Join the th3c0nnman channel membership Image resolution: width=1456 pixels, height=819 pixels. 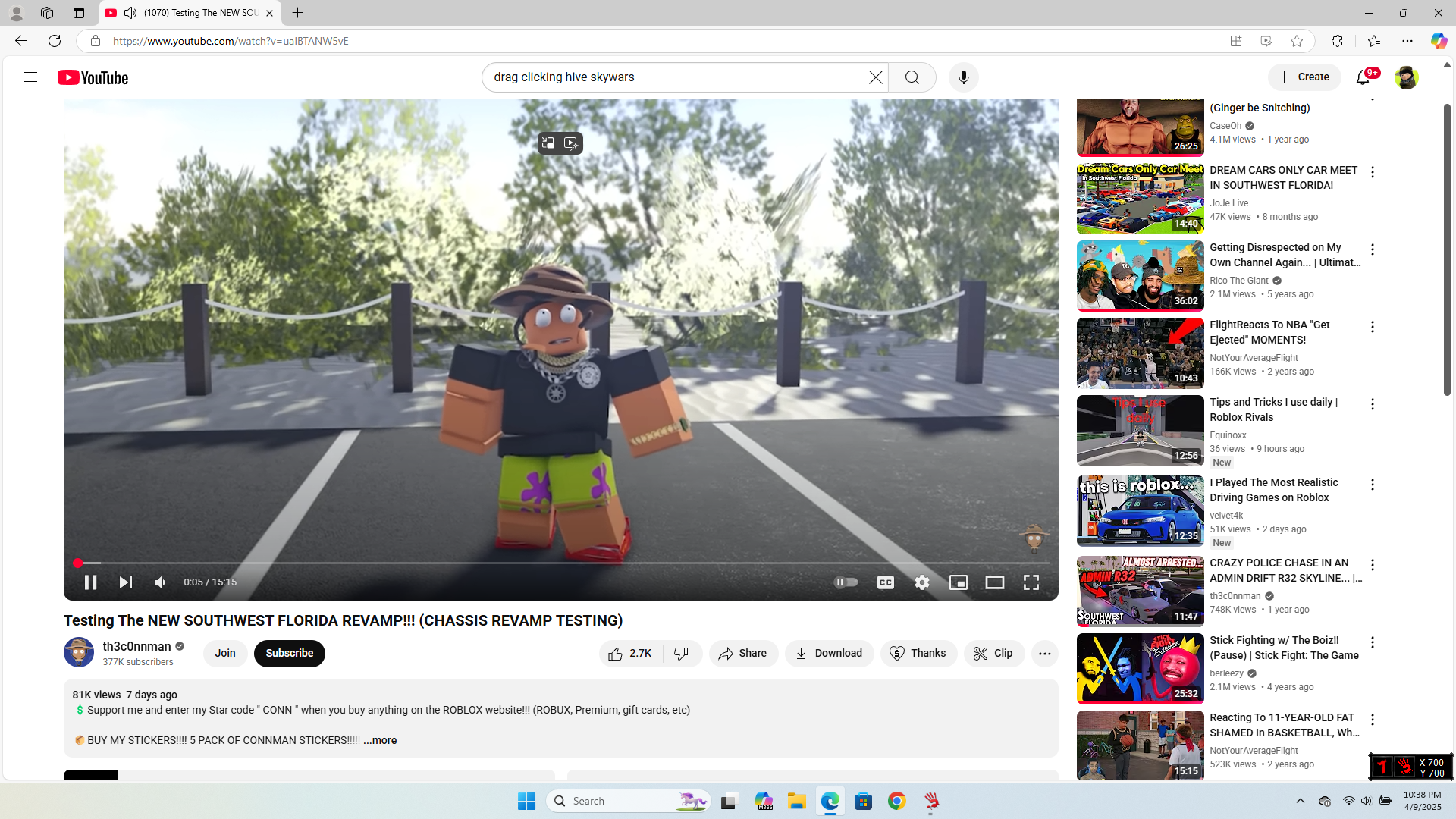pos(224,654)
